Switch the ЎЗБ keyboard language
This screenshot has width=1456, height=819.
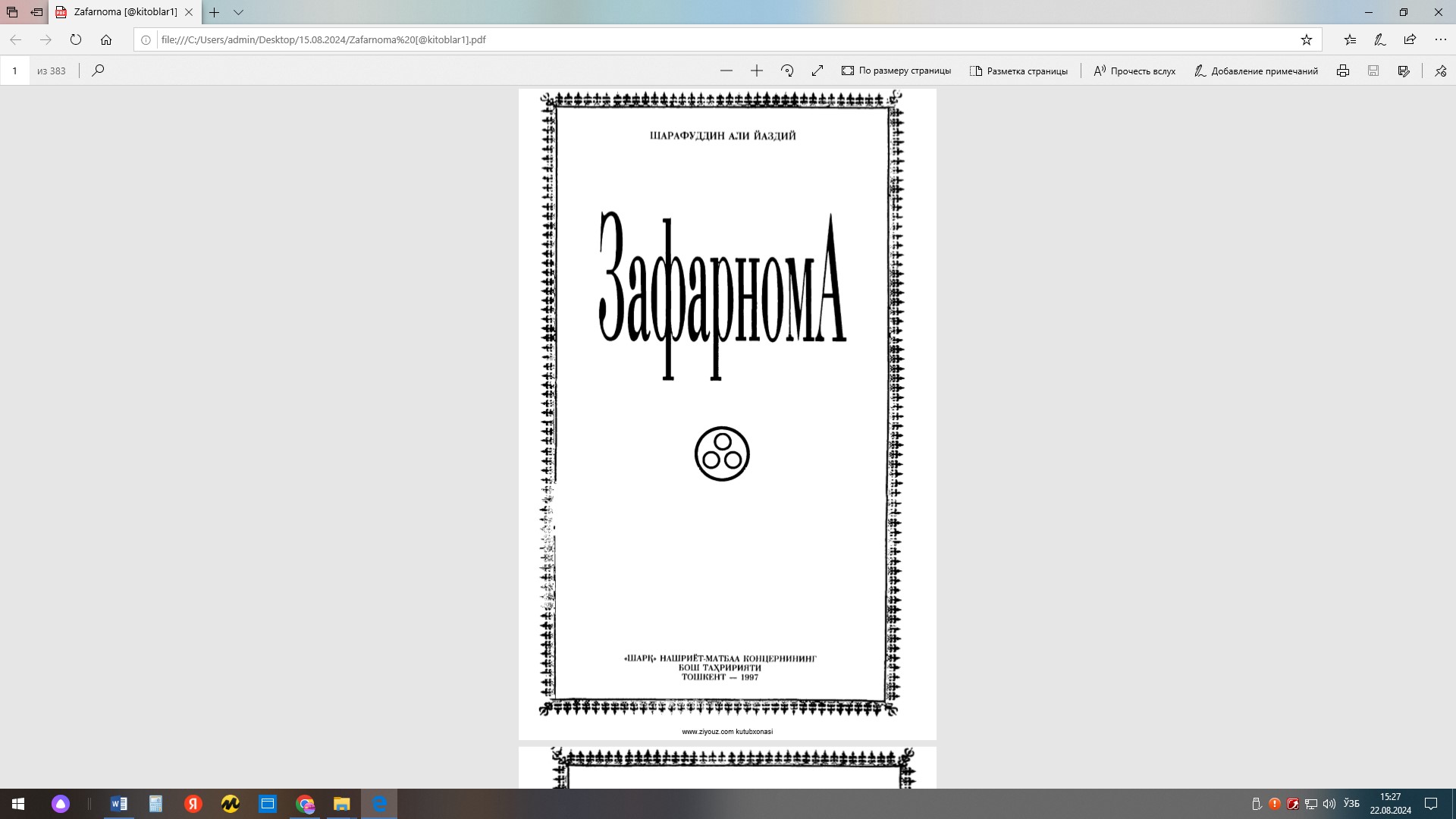coord(1351,803)
